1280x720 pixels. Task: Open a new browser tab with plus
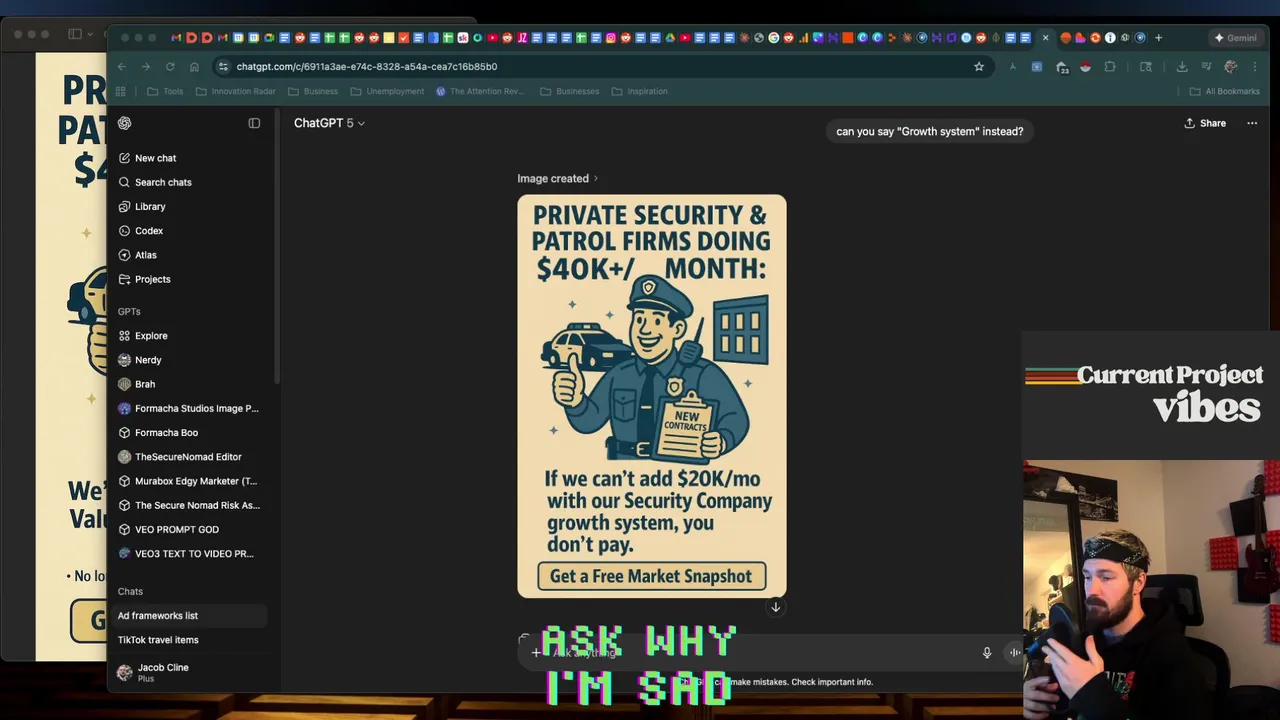pyautogui.click(x=1158, y=38)
